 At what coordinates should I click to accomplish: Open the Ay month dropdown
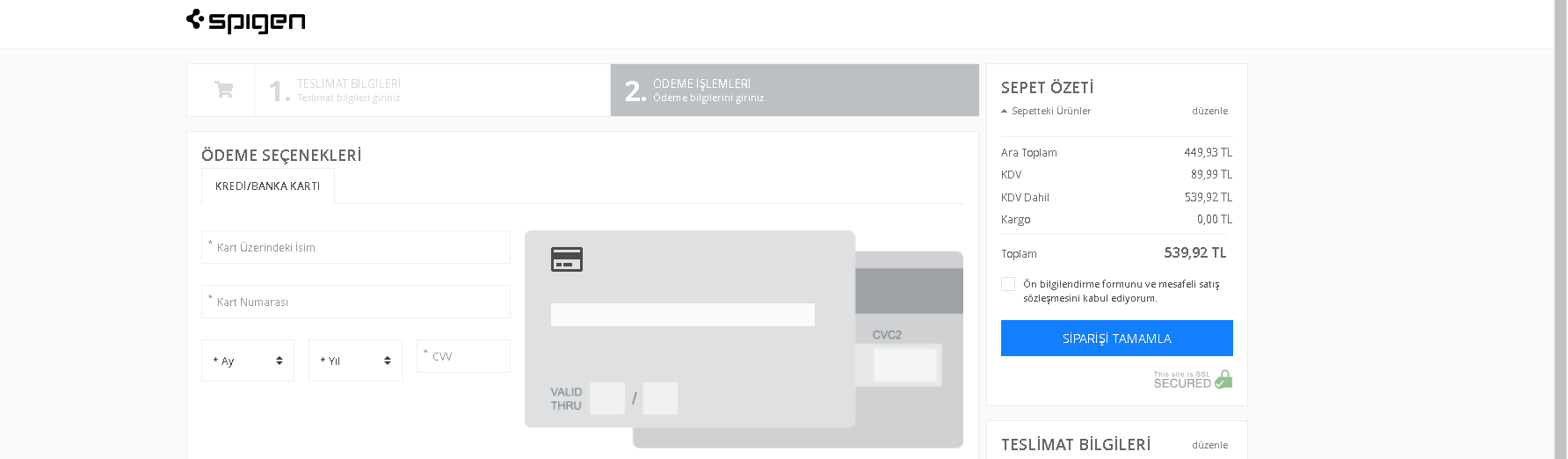248,361
